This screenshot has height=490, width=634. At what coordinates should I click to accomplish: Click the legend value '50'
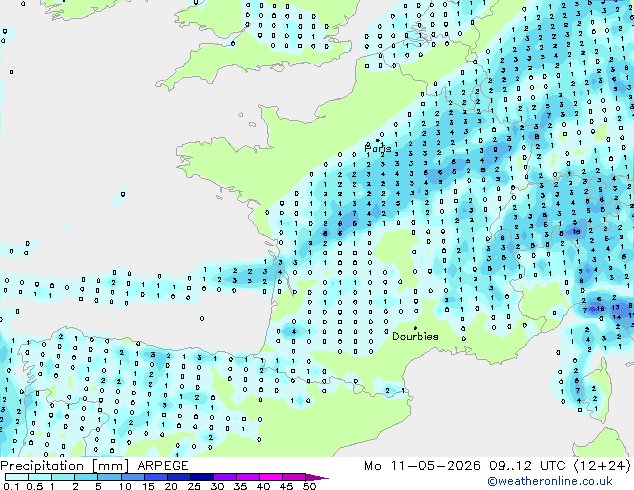309,486
